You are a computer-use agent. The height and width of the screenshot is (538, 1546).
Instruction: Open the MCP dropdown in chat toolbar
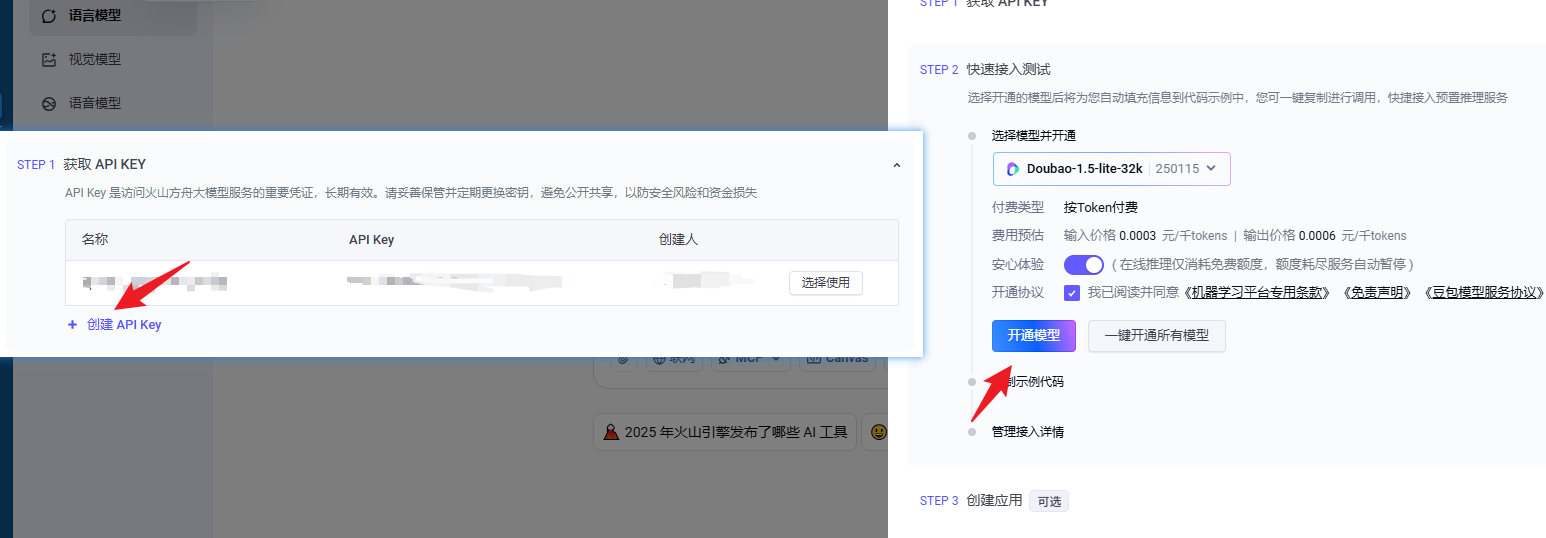[749, 362]
